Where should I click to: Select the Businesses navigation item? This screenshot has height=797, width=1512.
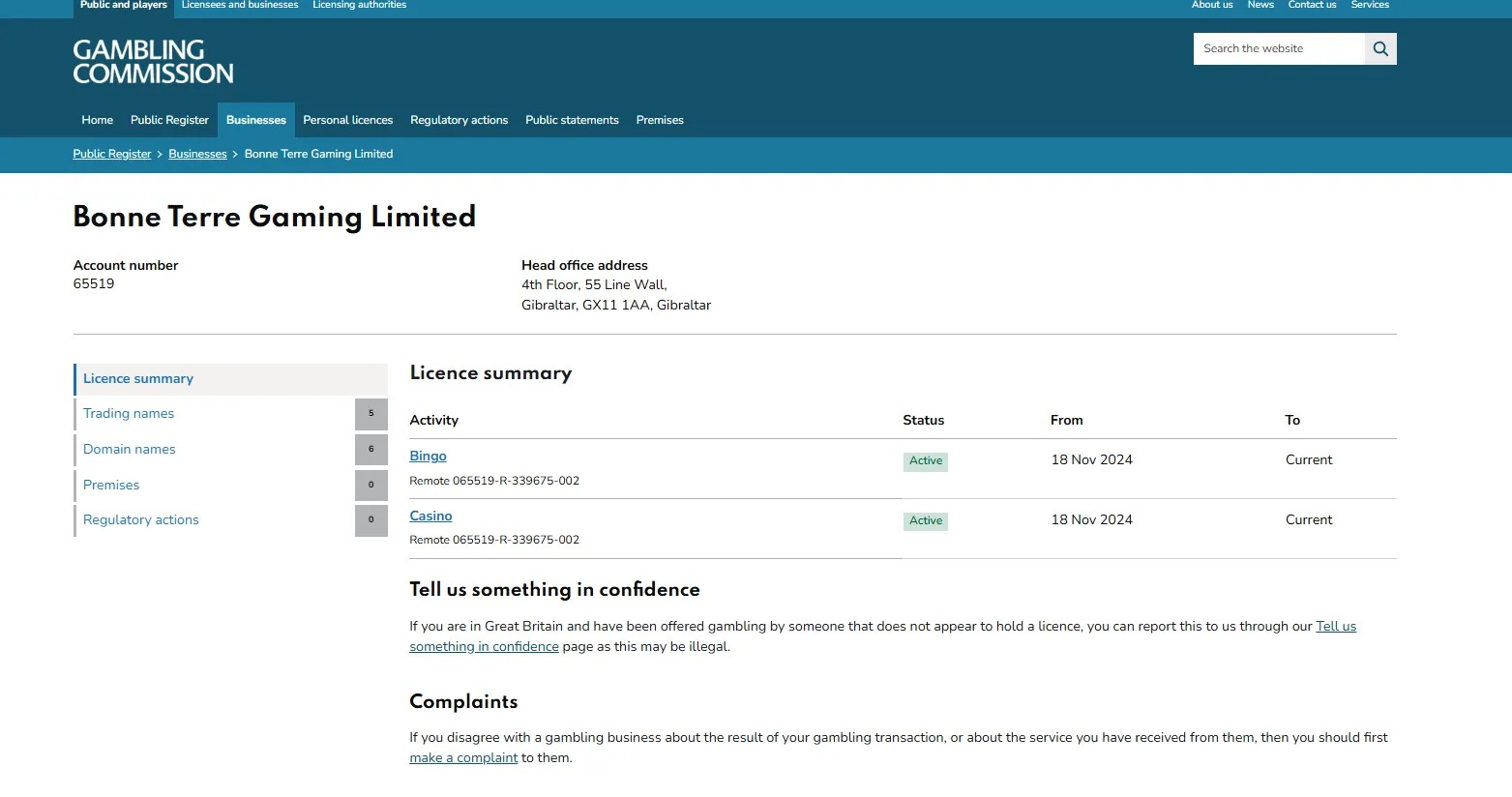pyautogui.click(x=256, y=120)
